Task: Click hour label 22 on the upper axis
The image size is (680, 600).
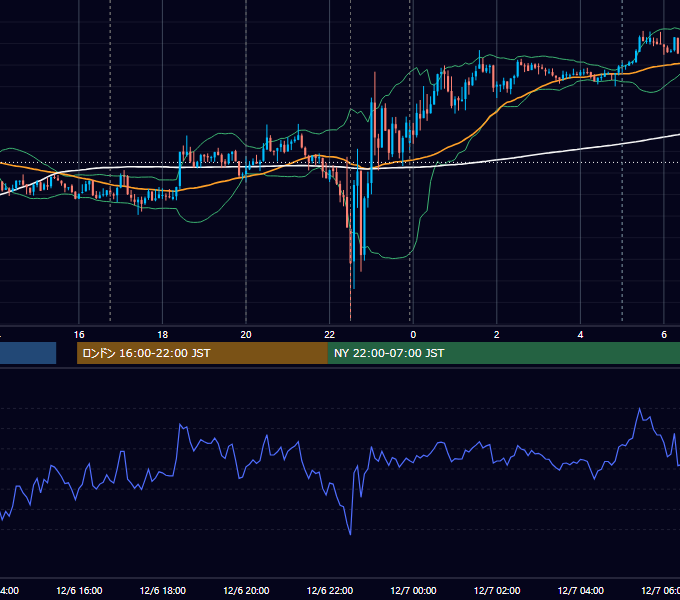Action: point(330,335)
